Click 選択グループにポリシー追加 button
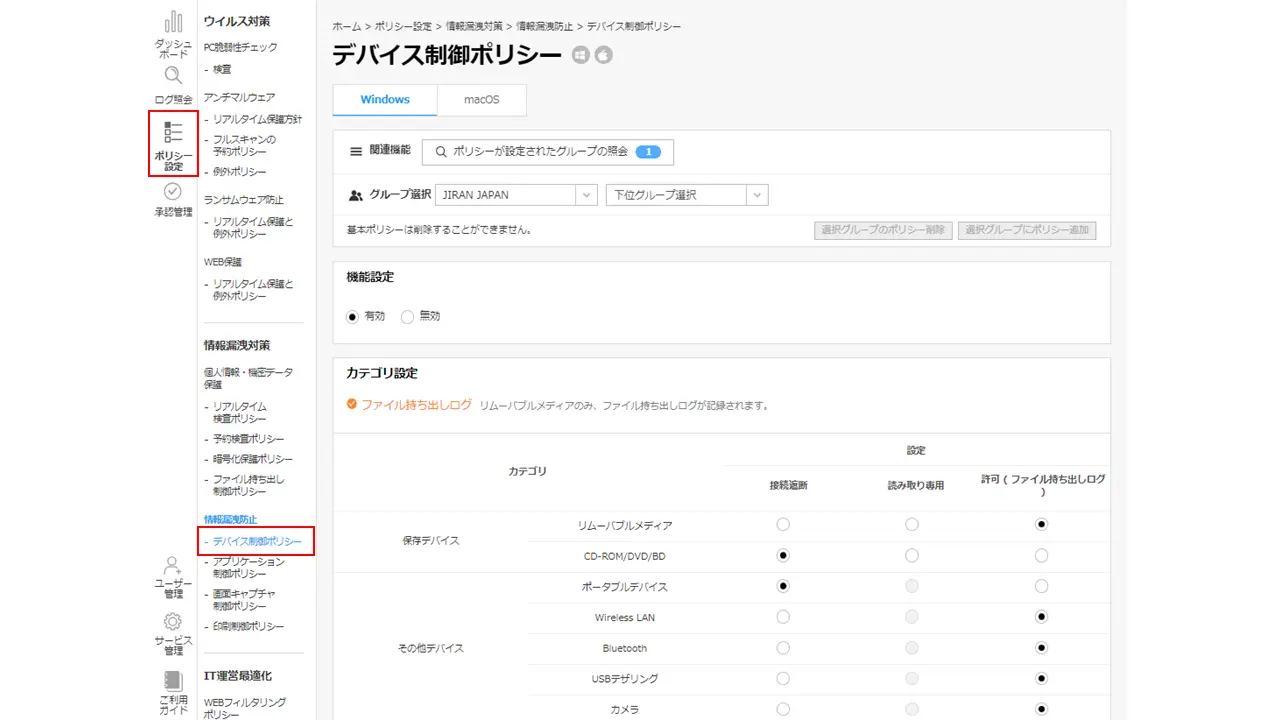Image resolution: width=1280 pixels, height=720 pixels. point(1027,230)
